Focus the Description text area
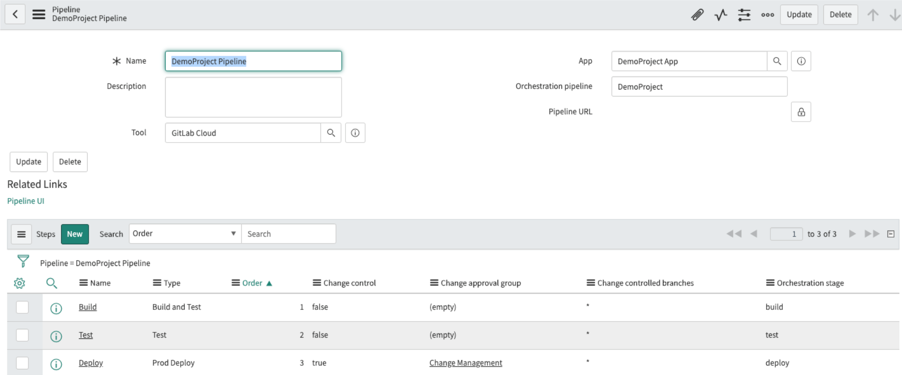902x375 pixels. [x=254, y=97]
